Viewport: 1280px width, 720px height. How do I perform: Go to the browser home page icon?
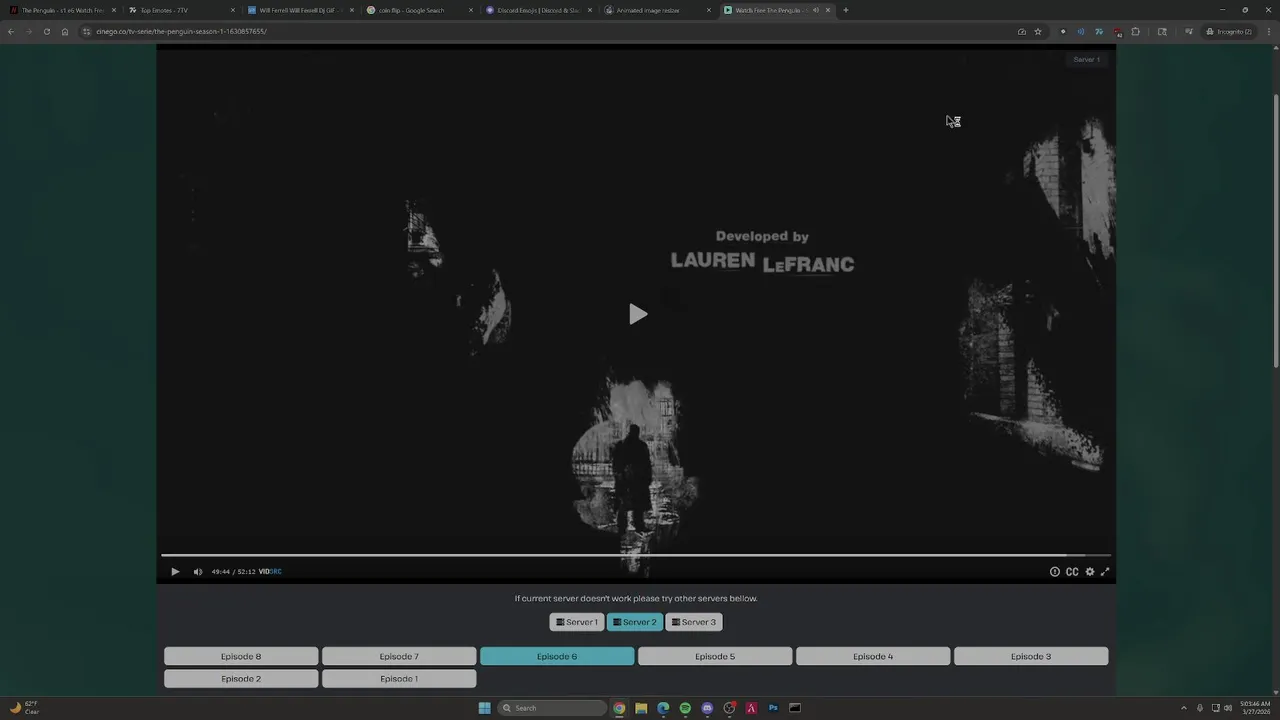65,31
